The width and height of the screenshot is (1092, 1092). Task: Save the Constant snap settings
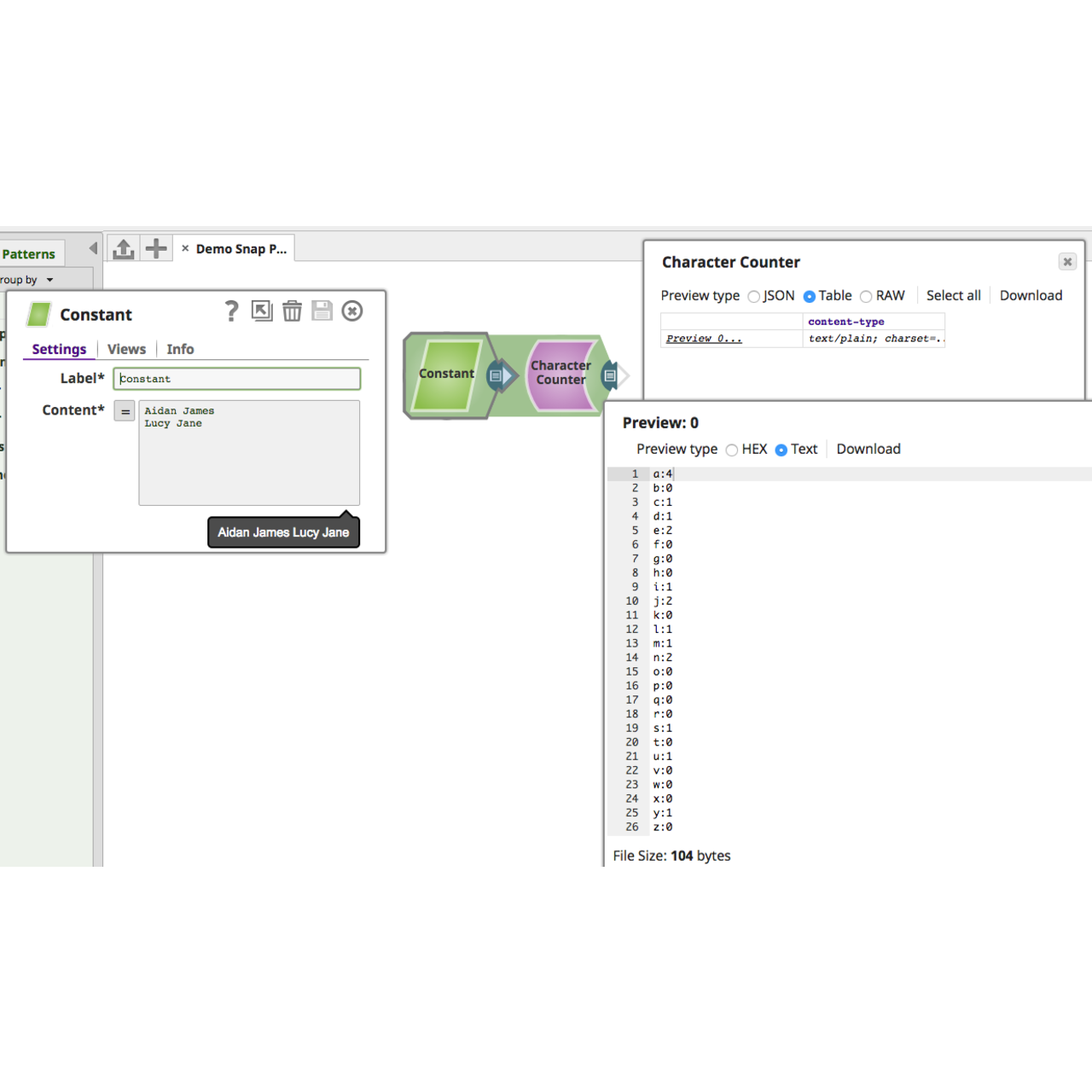tap(322, 311)
